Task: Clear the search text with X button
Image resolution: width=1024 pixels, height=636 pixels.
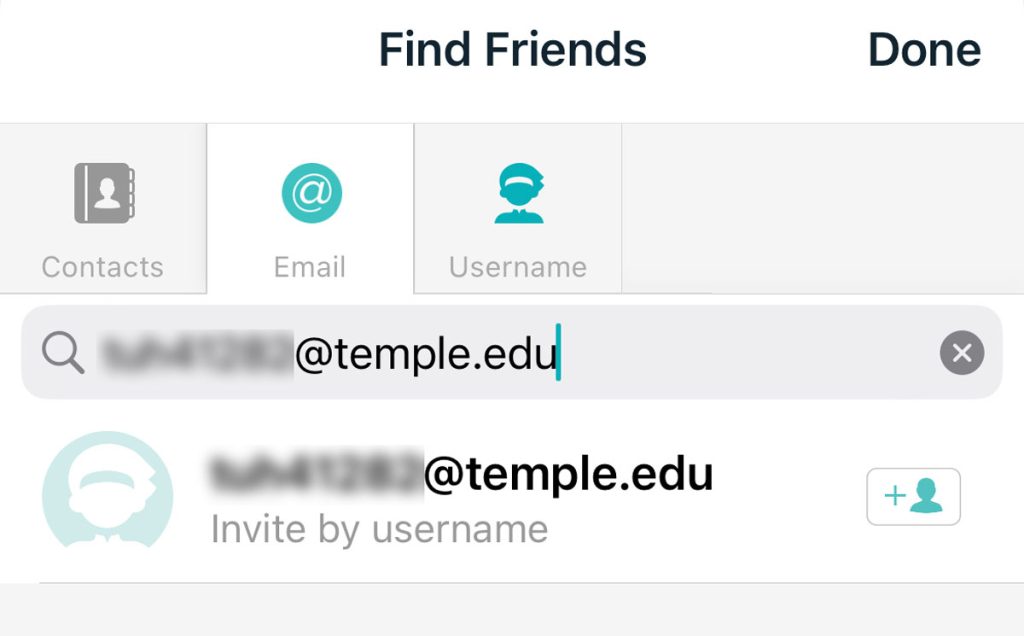Action: click(962, 353)
